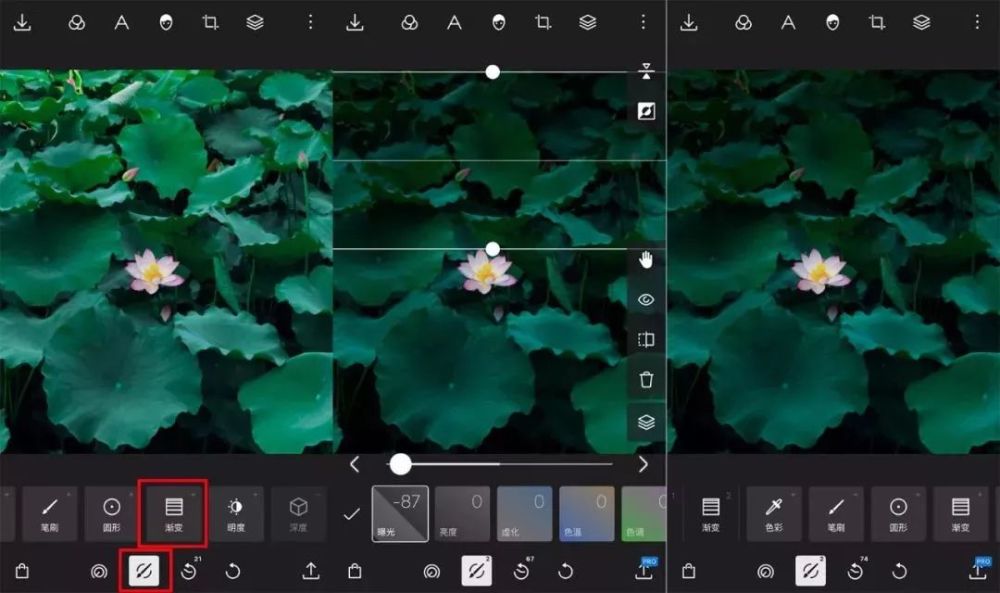The width and height of the screenshot is (1000, 593).
Task: Delete the gradient mask with the trash icon
Action: (x=646, y=380)
